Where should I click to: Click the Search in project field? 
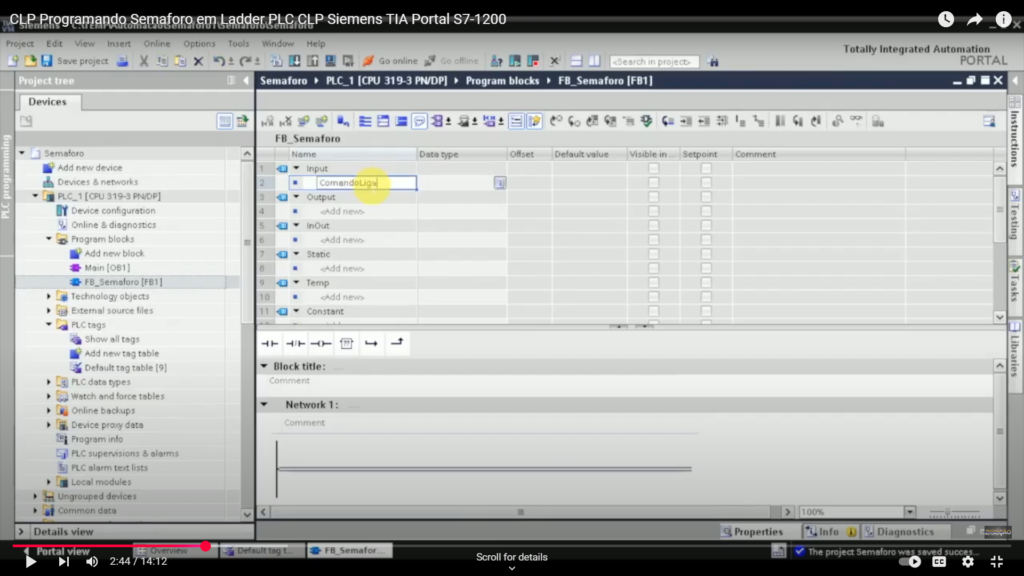tap(654, 61)
